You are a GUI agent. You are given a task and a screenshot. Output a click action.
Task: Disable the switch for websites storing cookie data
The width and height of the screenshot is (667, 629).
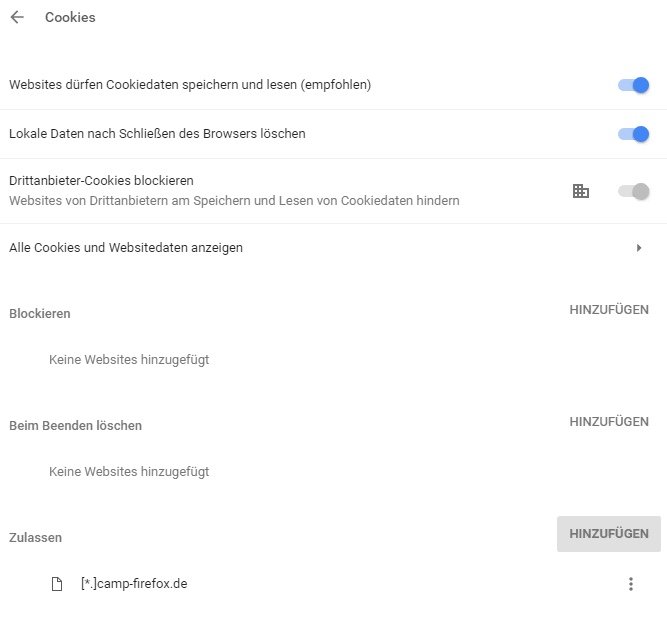(x=634, y=85)
